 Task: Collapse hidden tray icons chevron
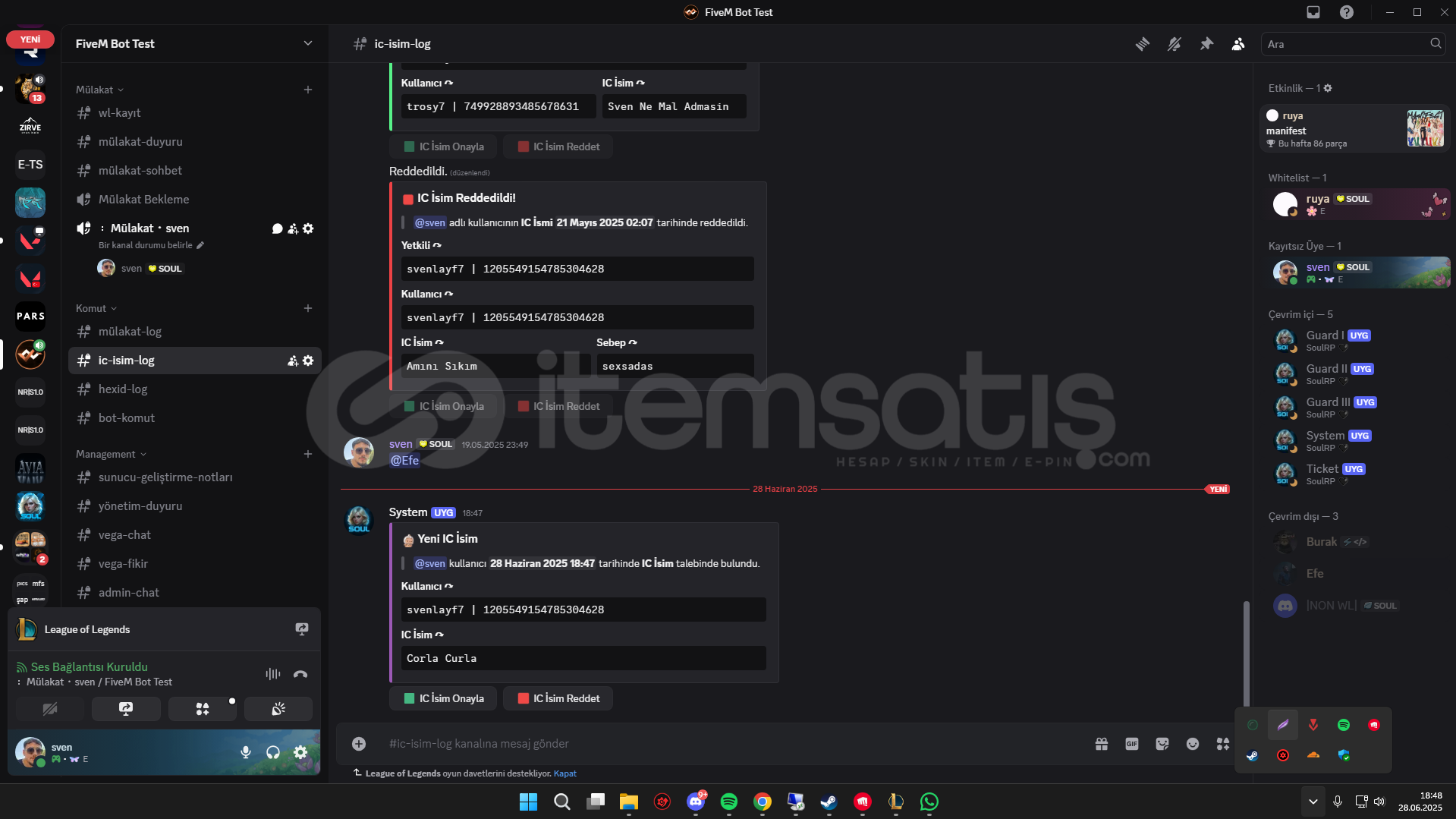click(1313, 802)
